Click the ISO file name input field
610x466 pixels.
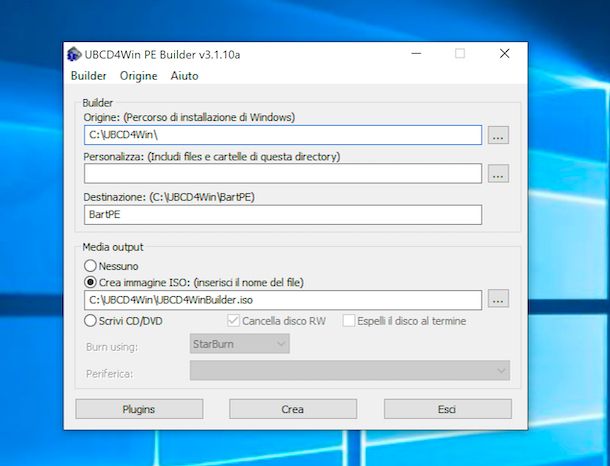pos(283,300)
